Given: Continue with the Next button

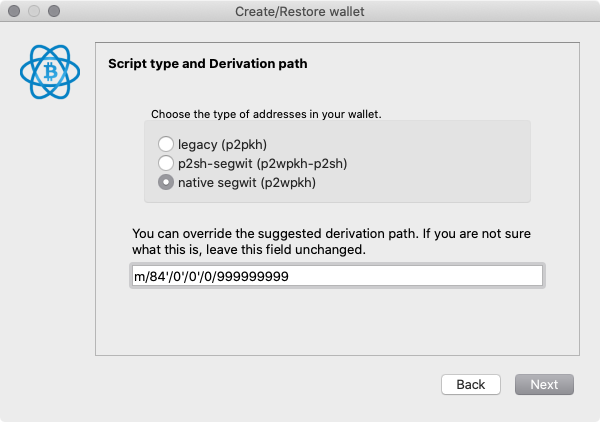Looking at the screenshot, I should [x=544, y=385].
